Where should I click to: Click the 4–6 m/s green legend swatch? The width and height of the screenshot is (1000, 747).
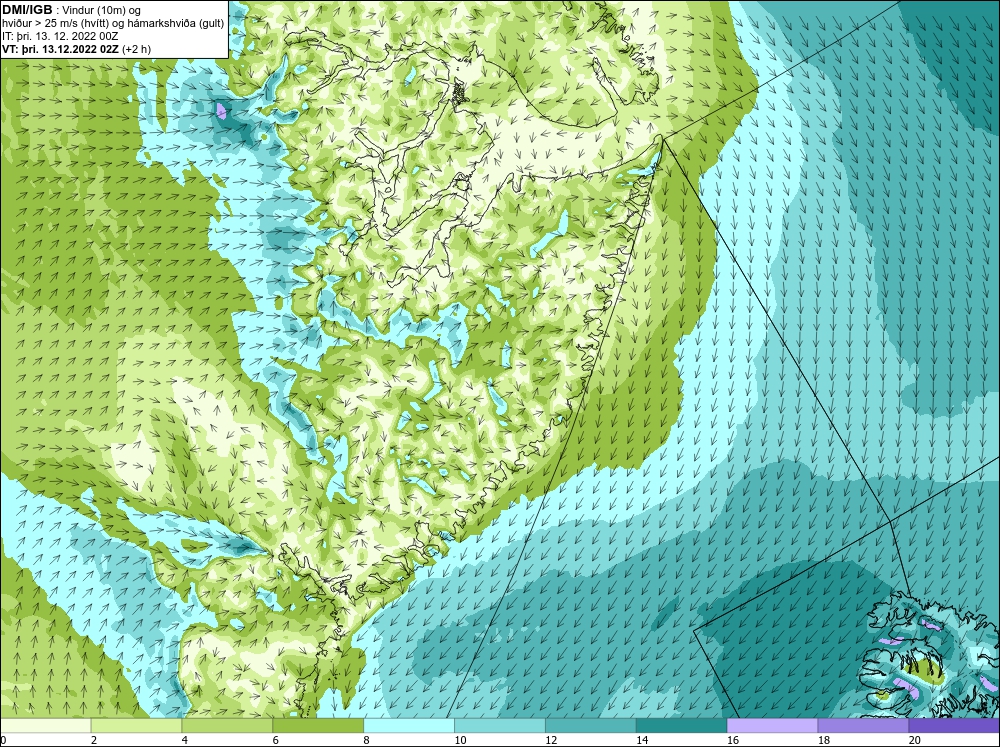[x=227, y=726]
